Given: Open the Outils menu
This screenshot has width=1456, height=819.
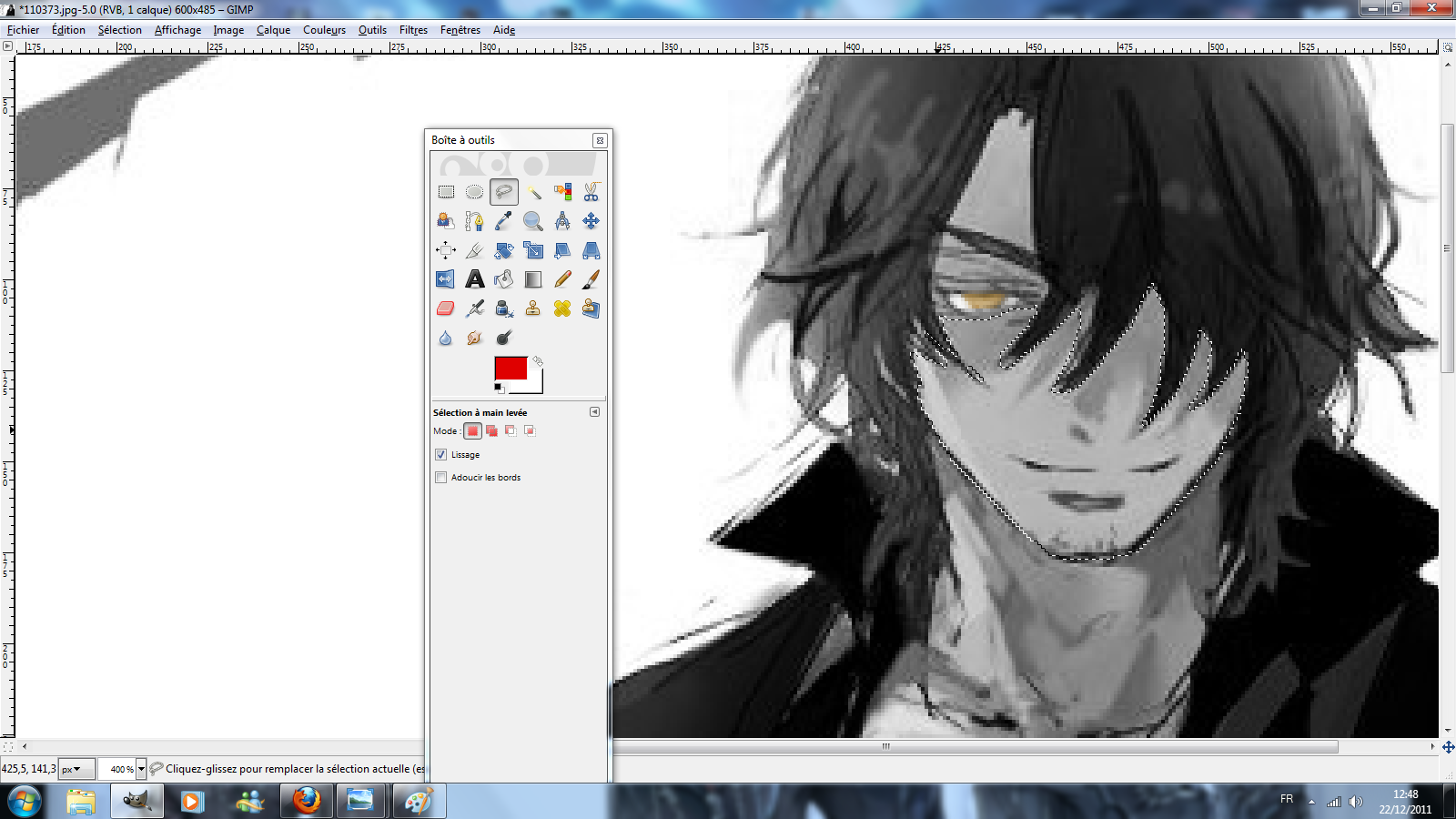Looking at the screenshot, I should [x=372, y=30].
